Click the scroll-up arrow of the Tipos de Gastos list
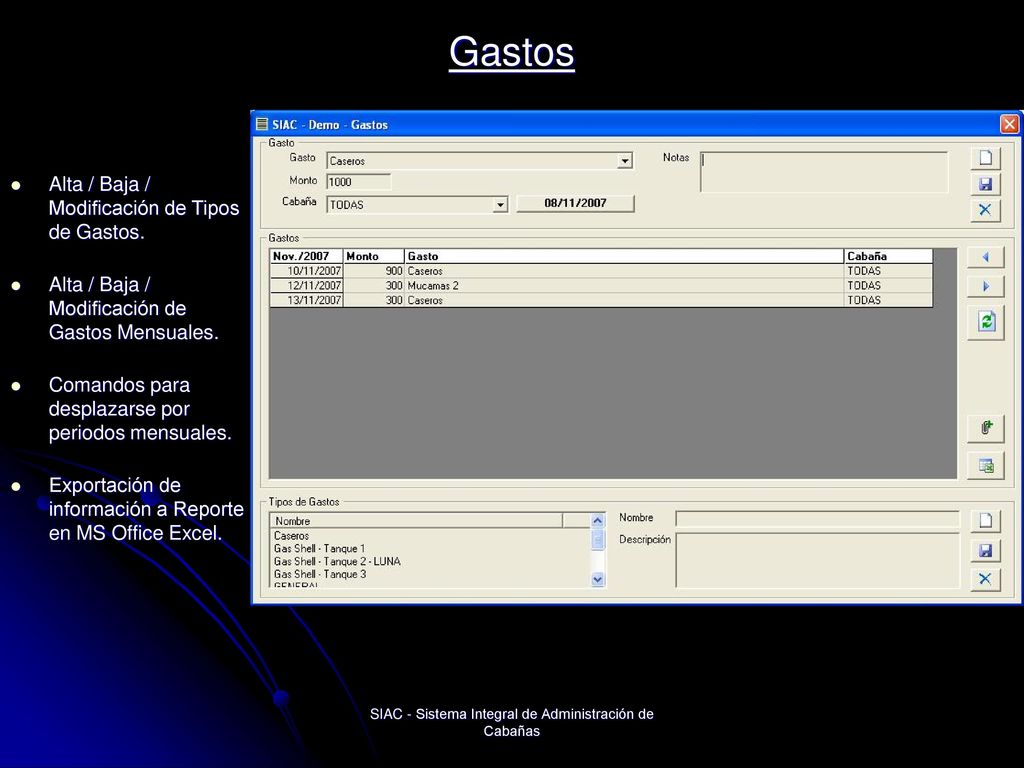This screenshot has height=768, width=1024. click(x=598, y=521)
